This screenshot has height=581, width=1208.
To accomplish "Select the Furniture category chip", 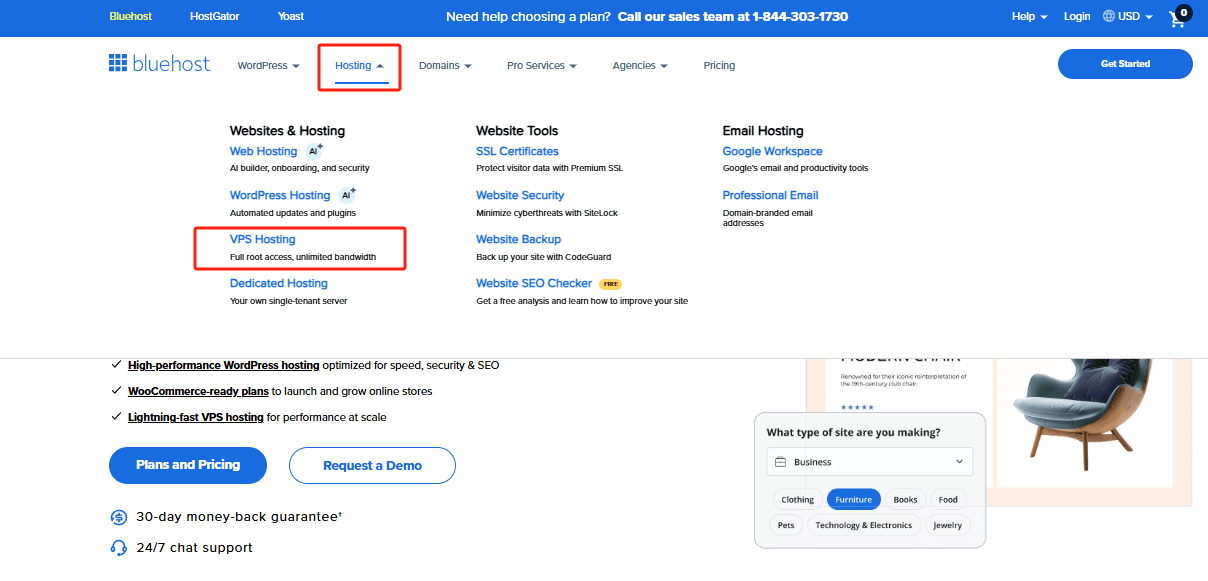I will click(854, 499).
